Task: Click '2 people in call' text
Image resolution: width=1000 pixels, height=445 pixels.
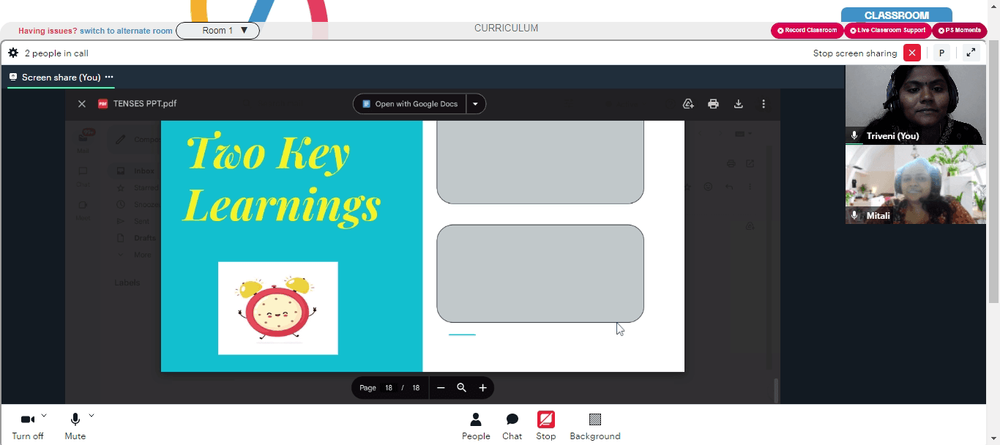Action: coord(56,54)
